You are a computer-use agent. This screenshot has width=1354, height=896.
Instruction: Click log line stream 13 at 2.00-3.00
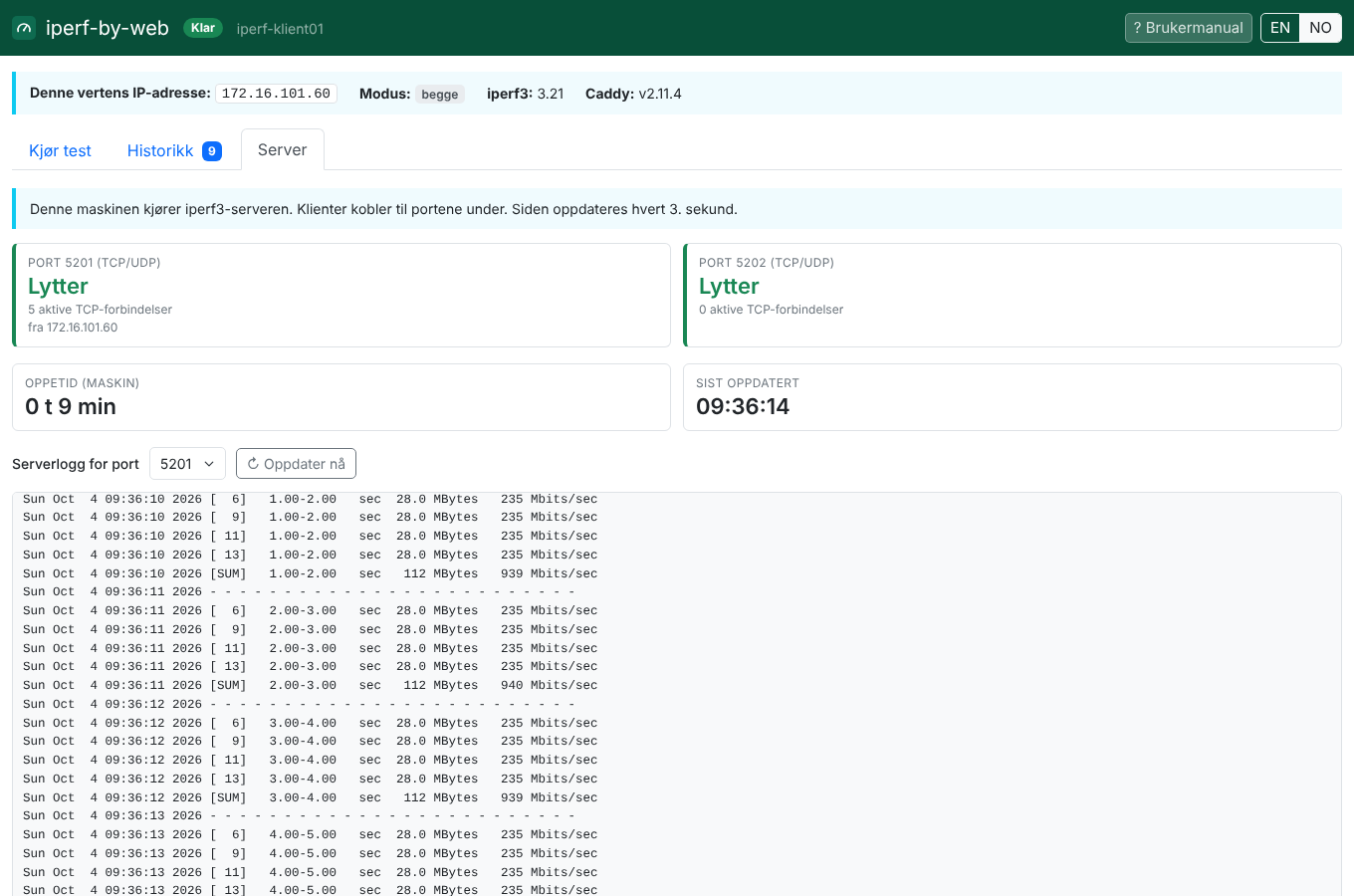pyautogui.click(x=311, y=666)
